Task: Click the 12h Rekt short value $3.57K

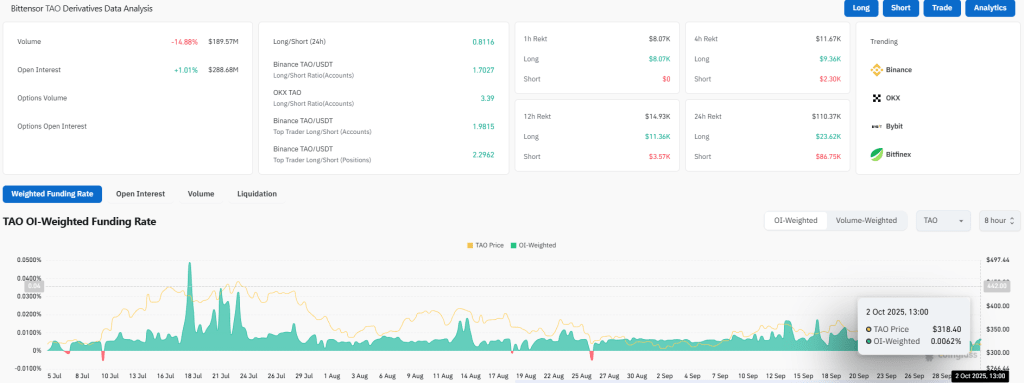Action: pyautogui.click(x=660, y=156)
